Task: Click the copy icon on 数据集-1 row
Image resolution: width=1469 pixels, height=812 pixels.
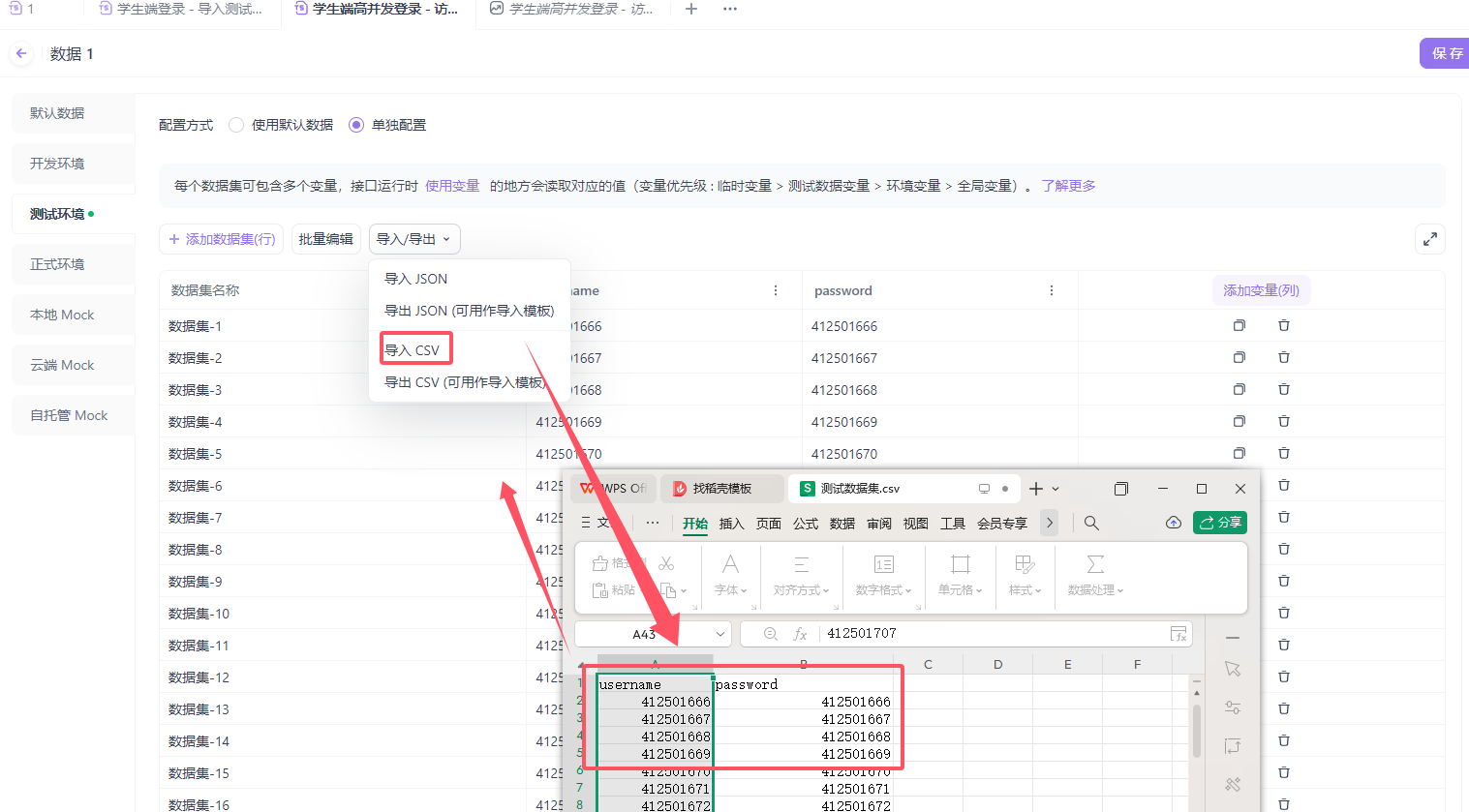Action: 1239,325
